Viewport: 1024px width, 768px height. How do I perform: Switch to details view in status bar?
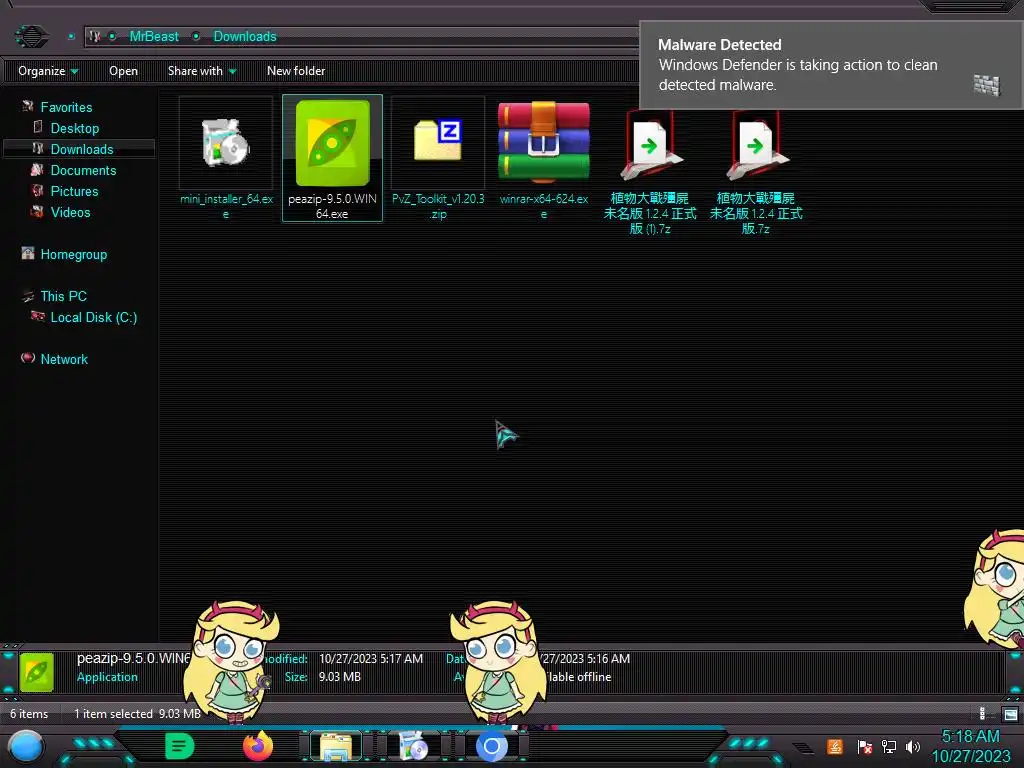(x=982, y=714)
